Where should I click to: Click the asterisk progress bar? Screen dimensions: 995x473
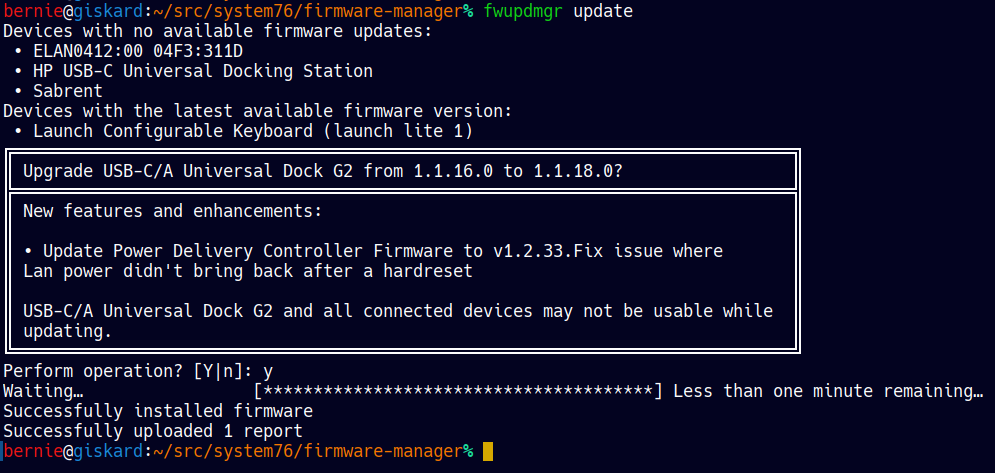[458, 391]
